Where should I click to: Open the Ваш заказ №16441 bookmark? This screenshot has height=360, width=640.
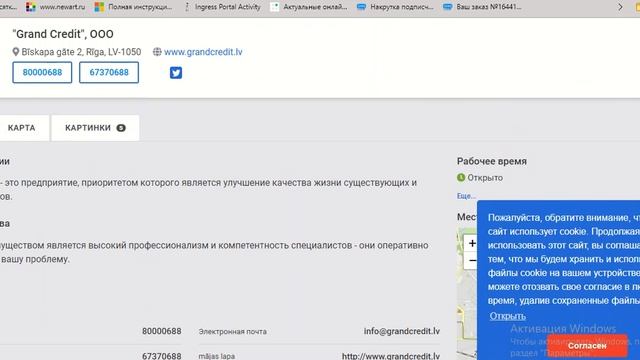pyautogui.click(x=482, y=7)
